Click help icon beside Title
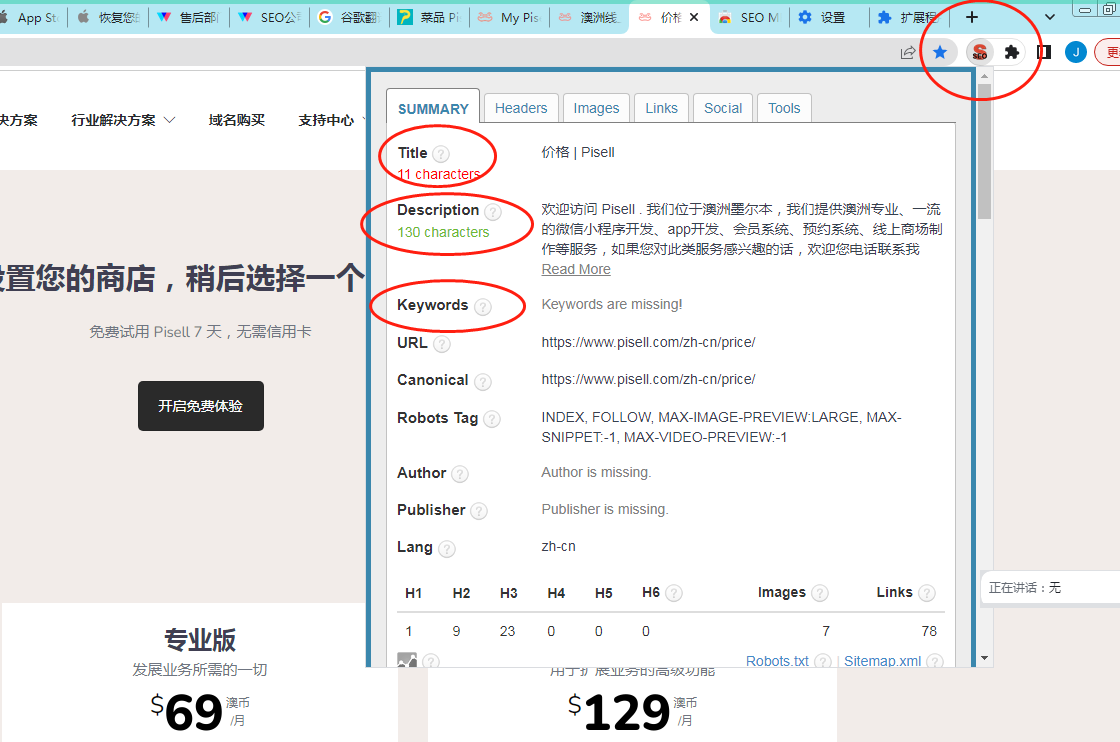1120x742 pixels. point(441,154)
